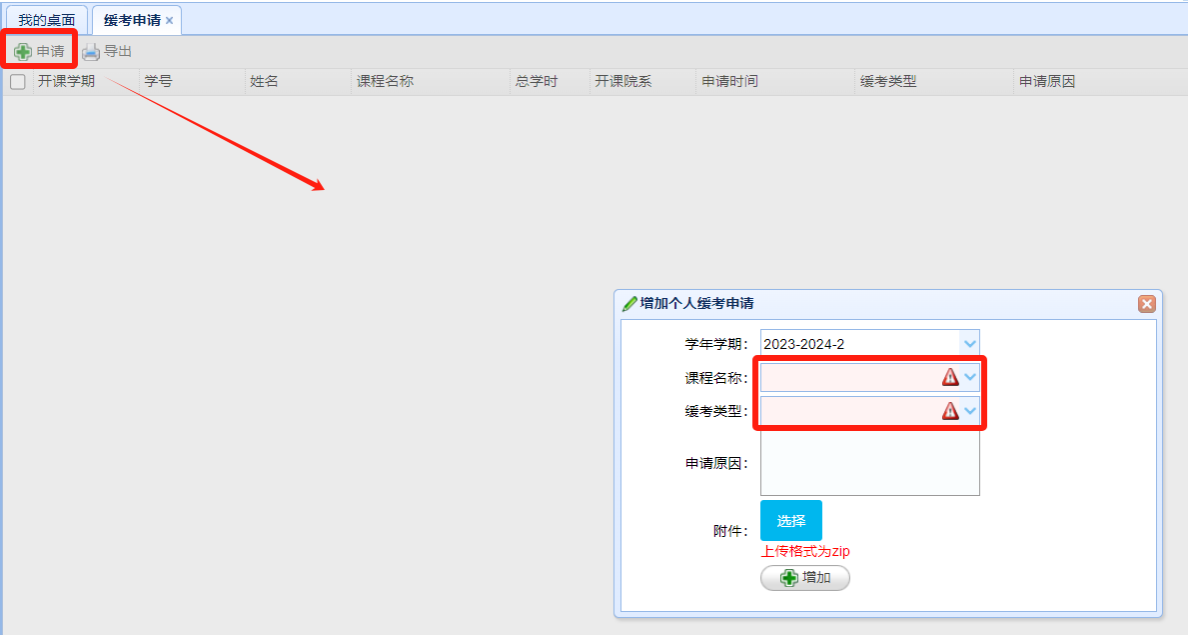
Task: Click the pencil icon in the dialog title
Action: [629, 304]
